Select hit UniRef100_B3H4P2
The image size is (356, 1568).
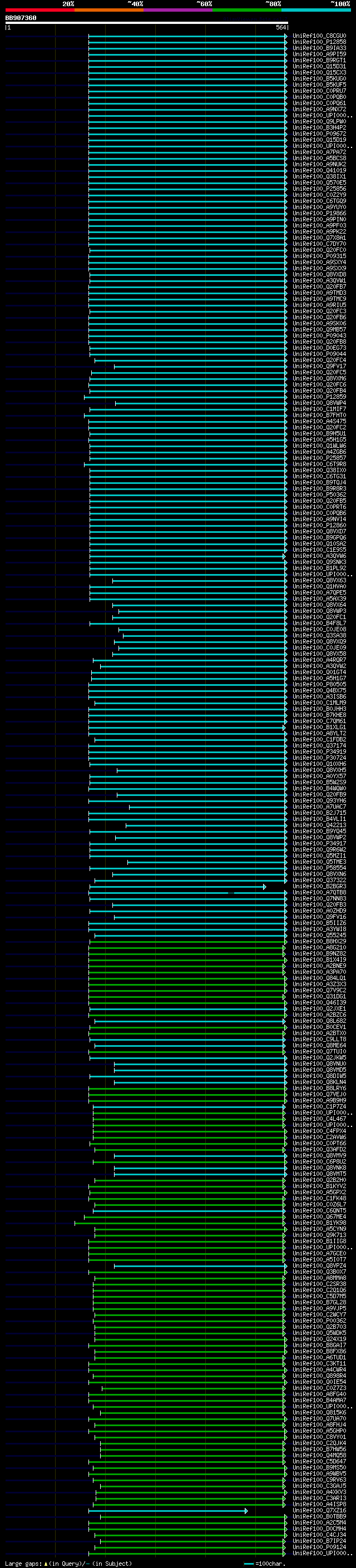319,128
